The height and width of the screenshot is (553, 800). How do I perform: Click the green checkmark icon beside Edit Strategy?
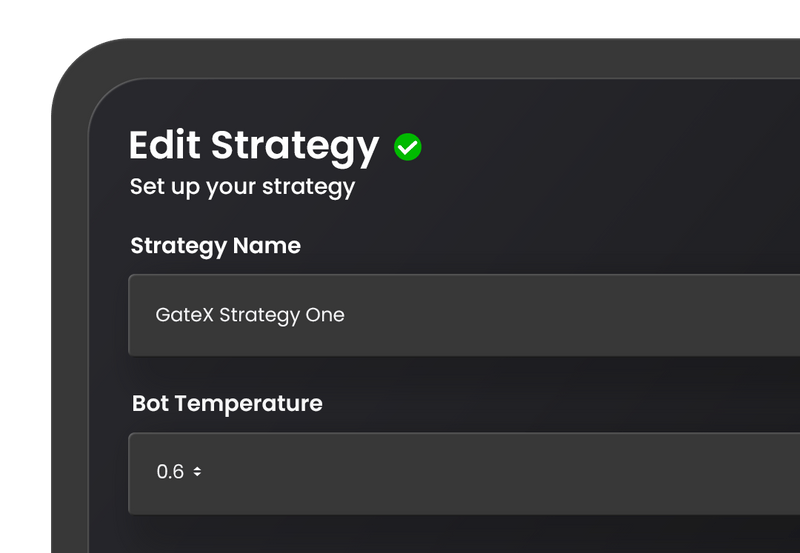coord(408,148)
